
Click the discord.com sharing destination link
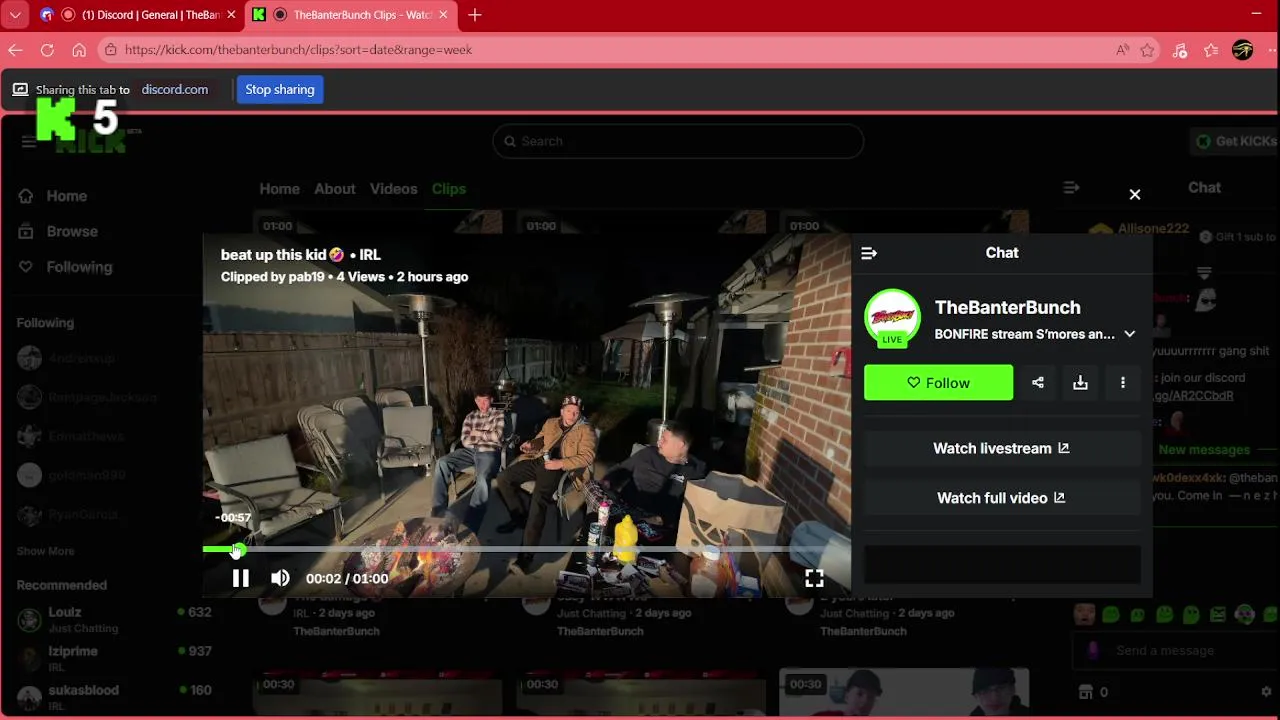click(175, 89)
